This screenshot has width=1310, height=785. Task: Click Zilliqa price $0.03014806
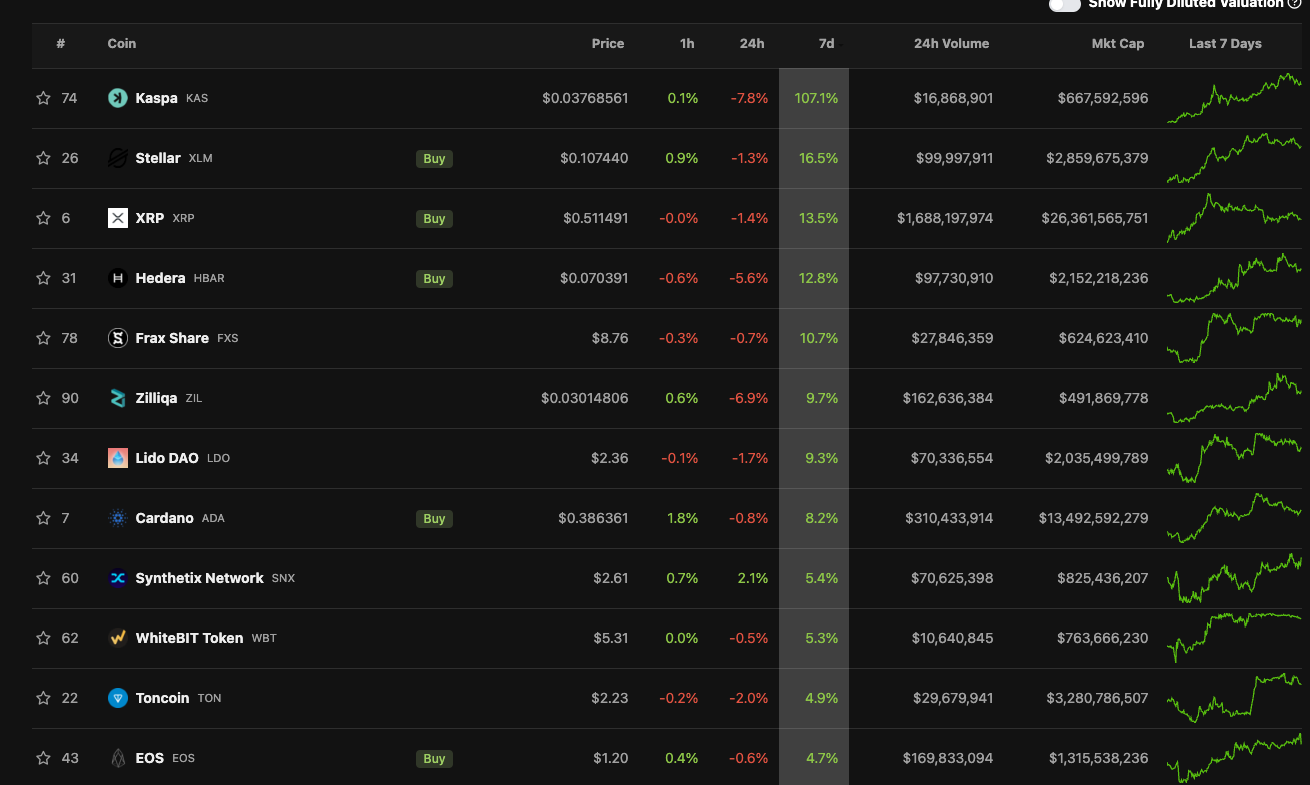585,398
